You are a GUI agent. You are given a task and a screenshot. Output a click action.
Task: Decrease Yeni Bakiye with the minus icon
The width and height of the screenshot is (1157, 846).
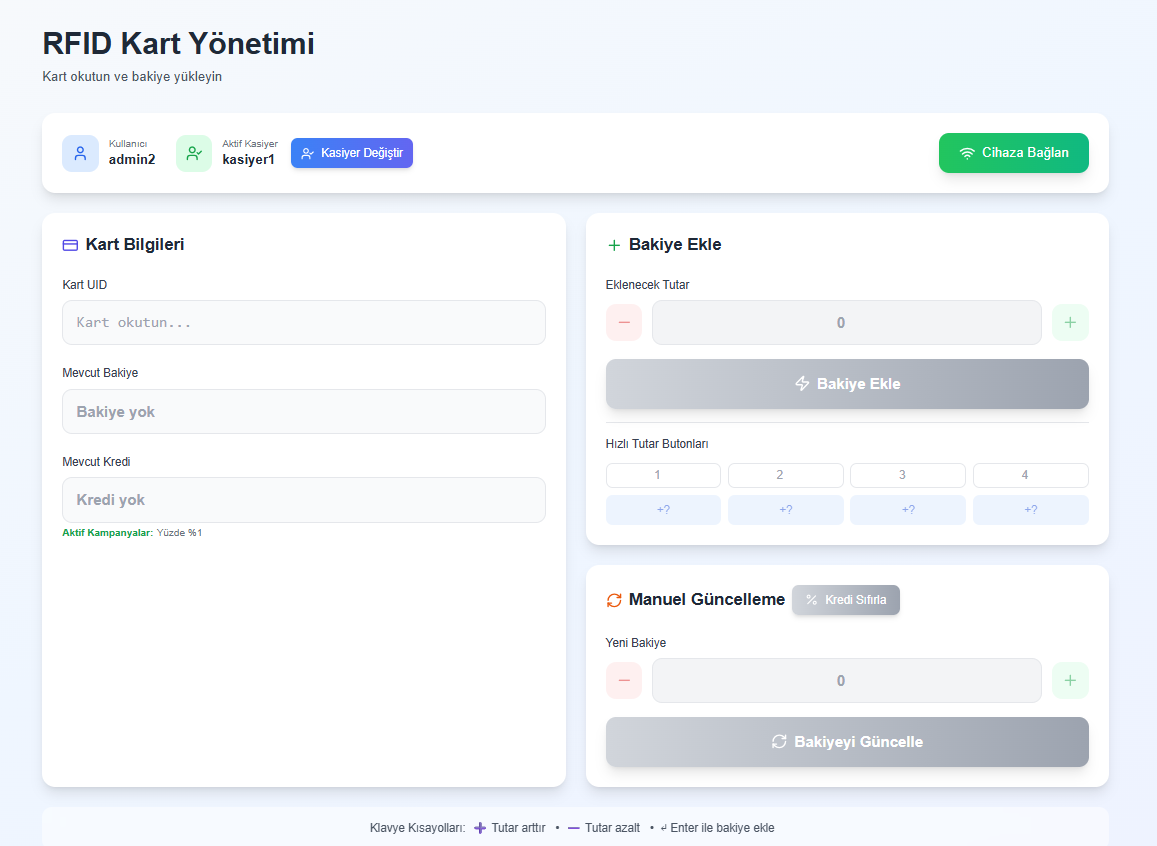click(624, 680)
